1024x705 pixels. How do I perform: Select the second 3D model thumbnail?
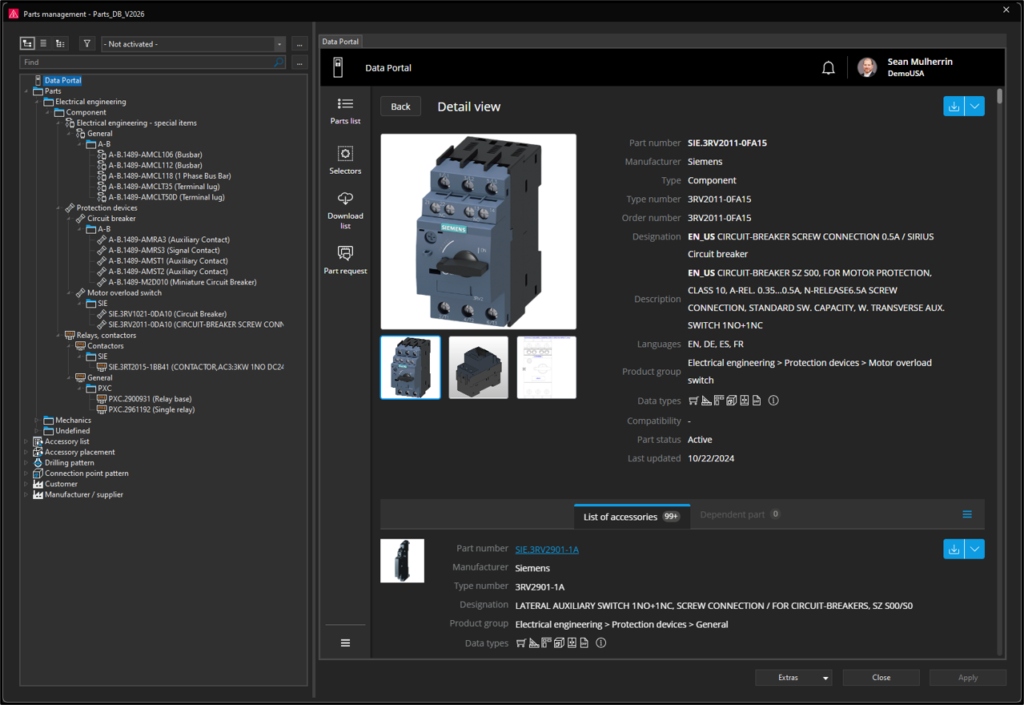479,368
